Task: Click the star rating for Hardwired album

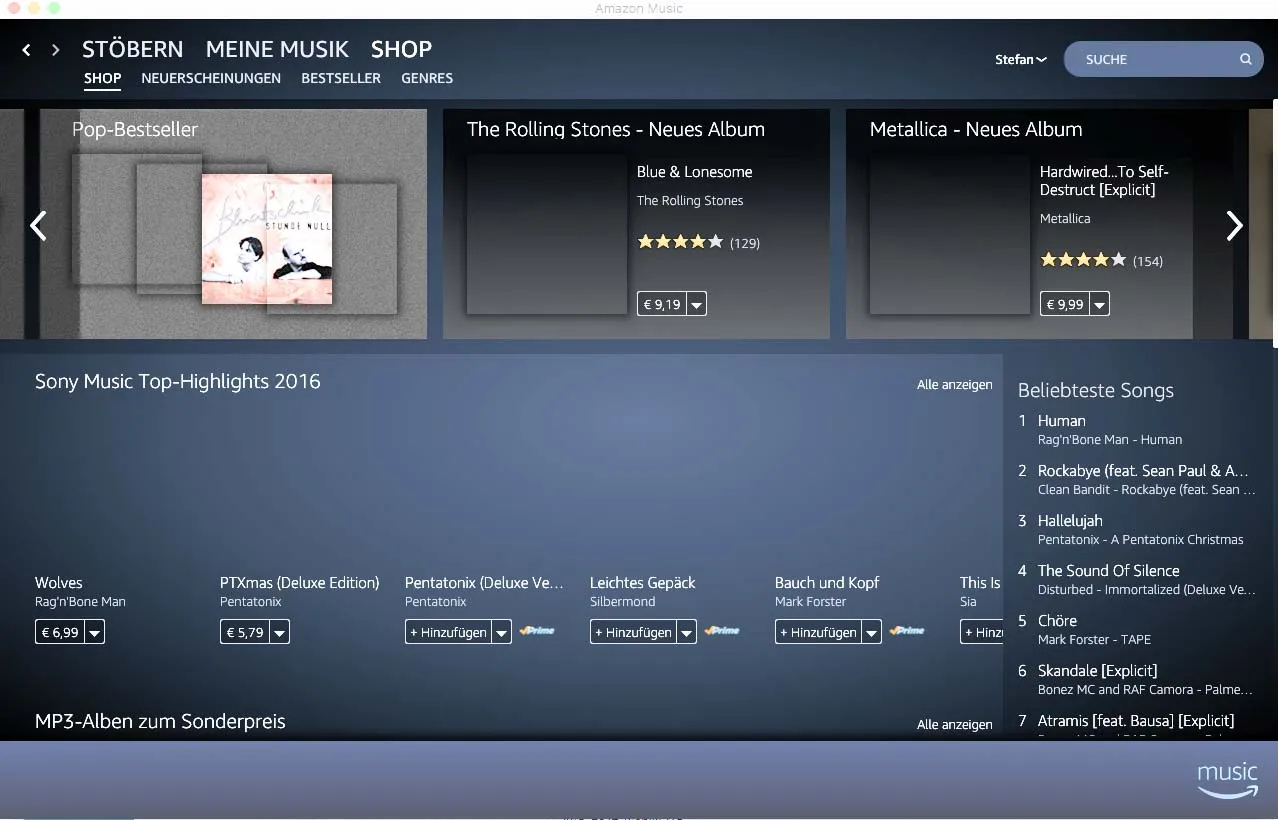Action: coord(1082,260)
